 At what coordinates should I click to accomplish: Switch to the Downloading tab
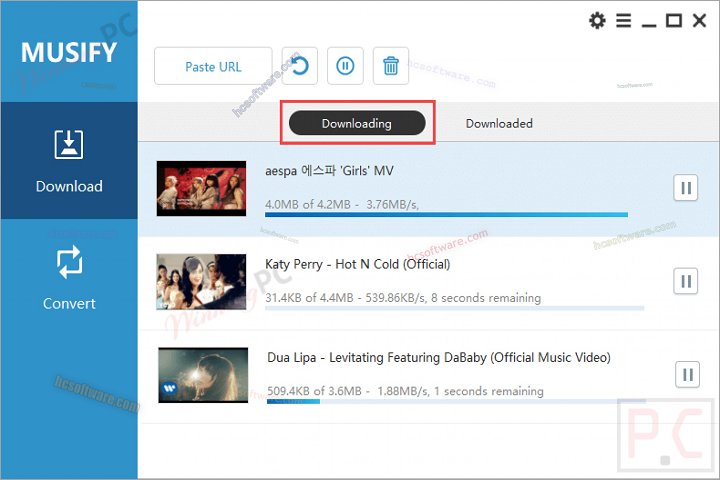pyautogui.click(x=357, y=123)
